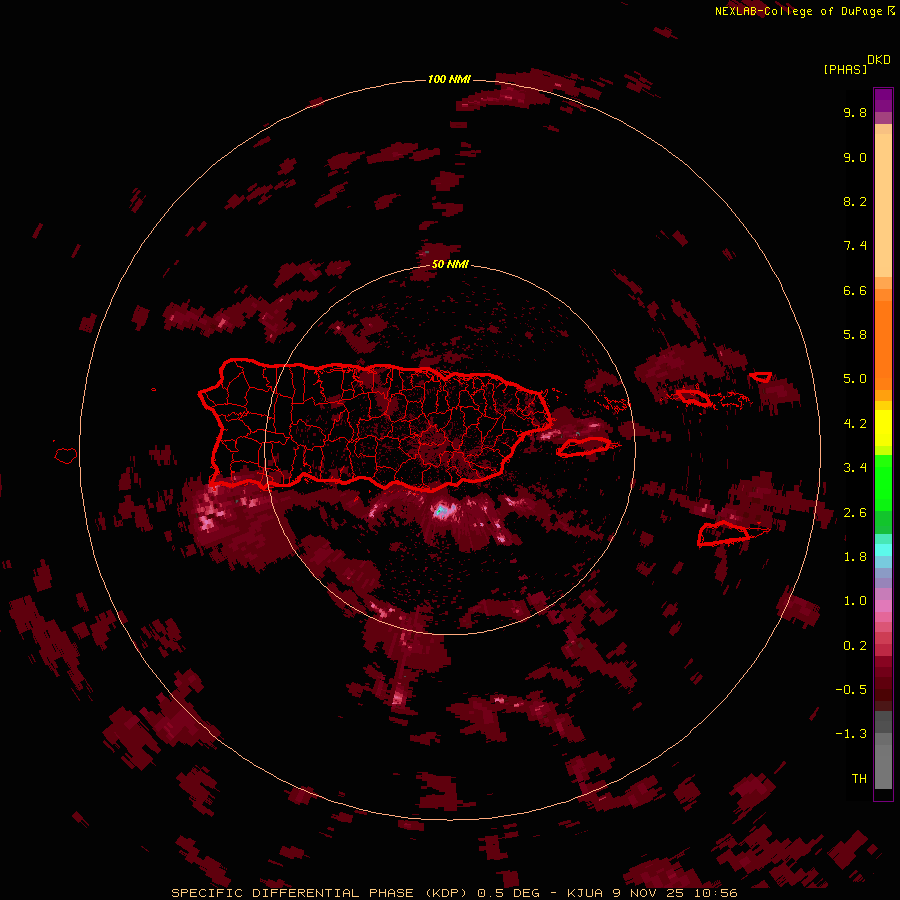This screenshot has width=900, height=900.
Task: Click the 100 NMI range ring label
Action: [449, 79]
